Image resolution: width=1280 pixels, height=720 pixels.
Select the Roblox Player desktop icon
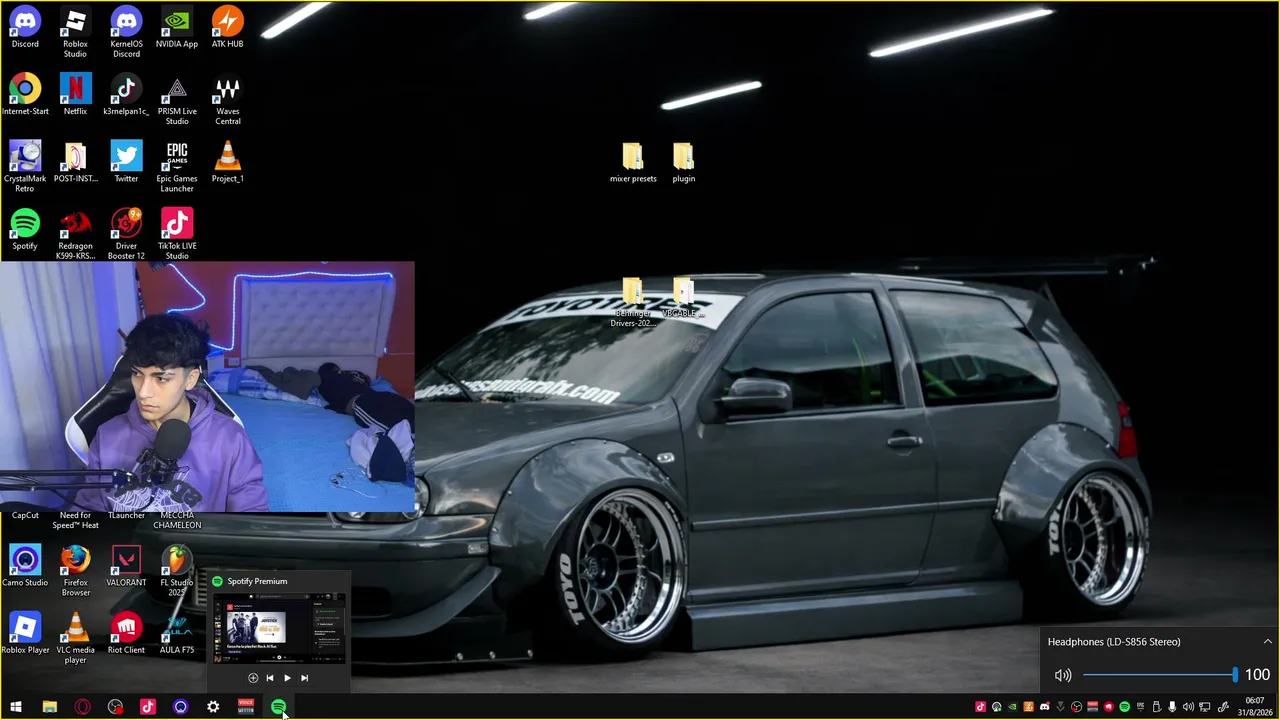[x=25, y=633]
